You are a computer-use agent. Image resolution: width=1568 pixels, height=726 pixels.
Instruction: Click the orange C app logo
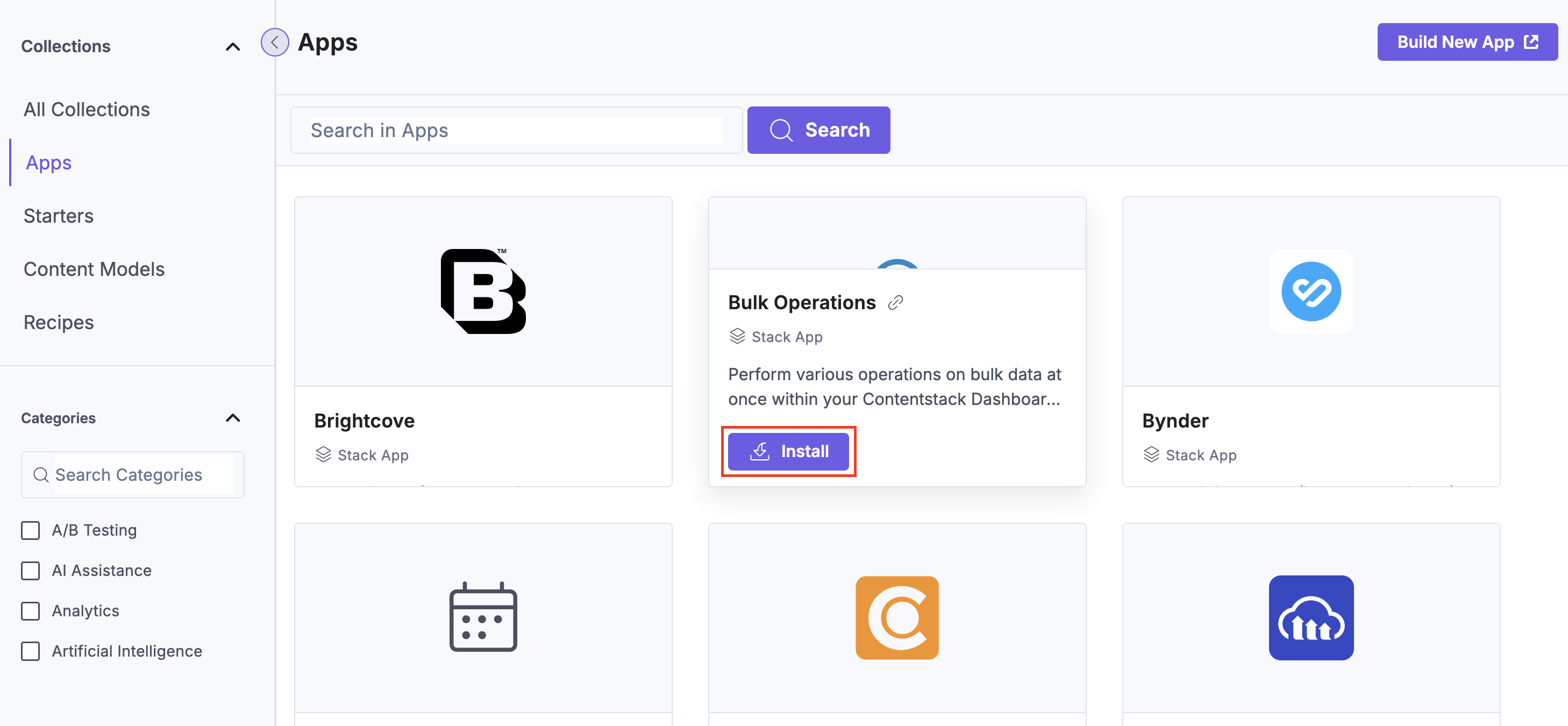[x=897, y=618]
